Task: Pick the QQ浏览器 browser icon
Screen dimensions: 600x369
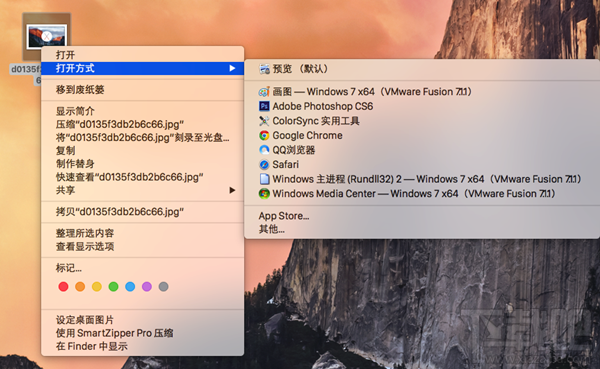Action: point(264,150)
